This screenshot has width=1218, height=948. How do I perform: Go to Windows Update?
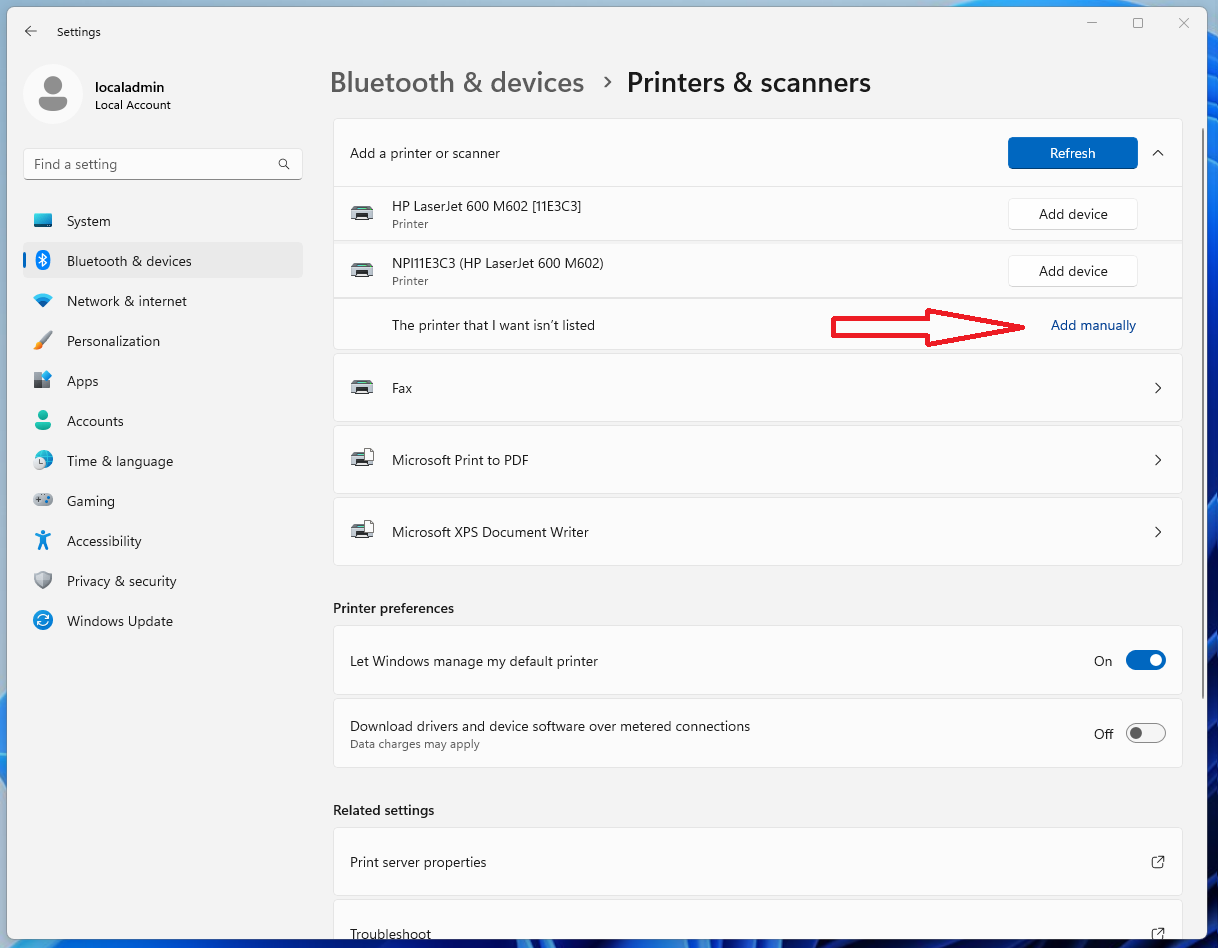(163, 621)
